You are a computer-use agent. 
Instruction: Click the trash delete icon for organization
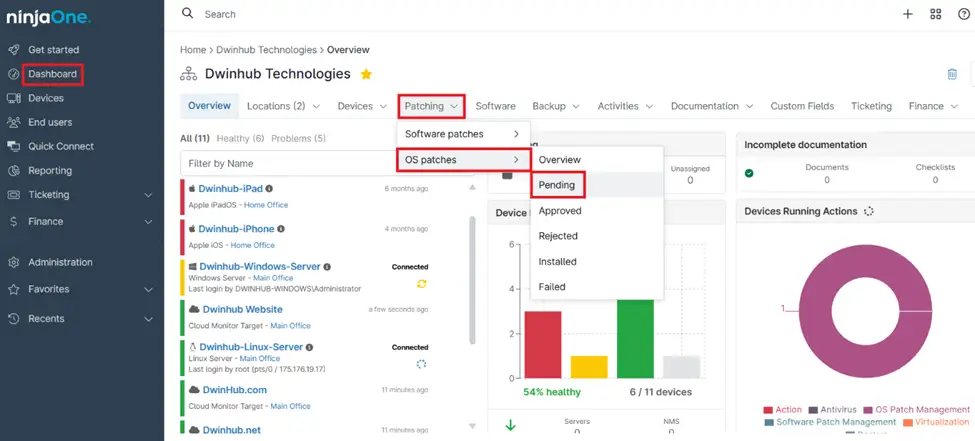(x=952, y=74)
